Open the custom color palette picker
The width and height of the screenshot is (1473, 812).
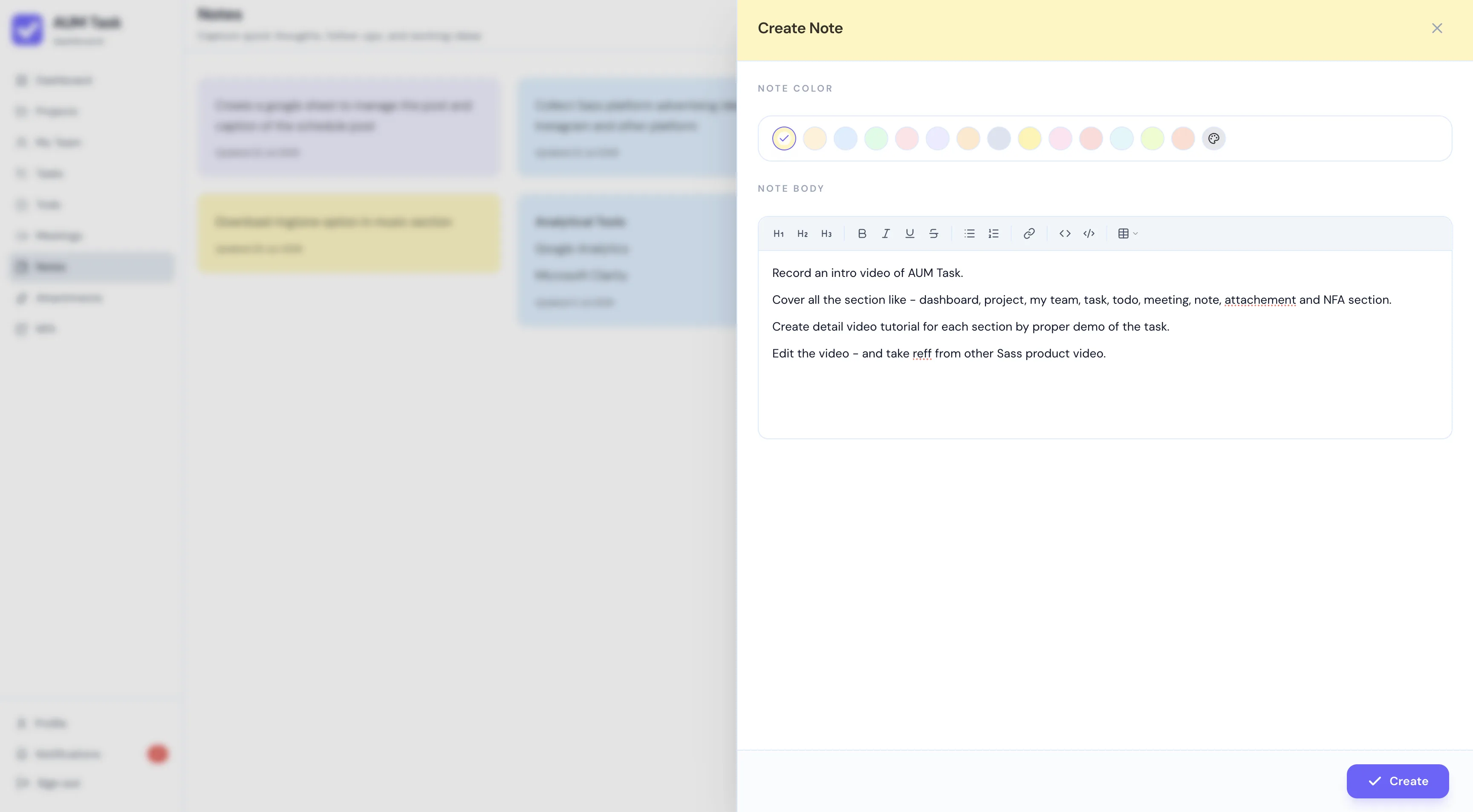coord(1213,138)
